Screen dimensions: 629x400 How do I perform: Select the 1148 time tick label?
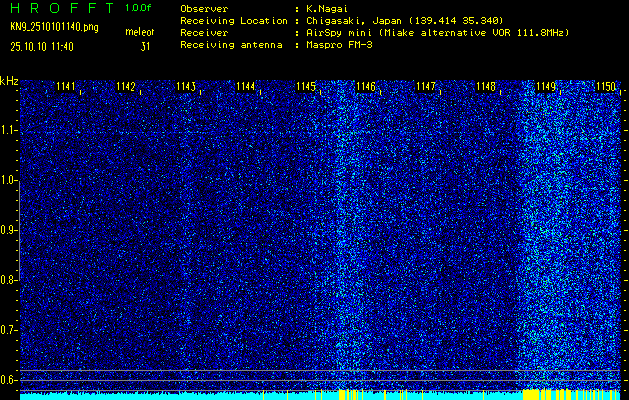tap(486, 87)
